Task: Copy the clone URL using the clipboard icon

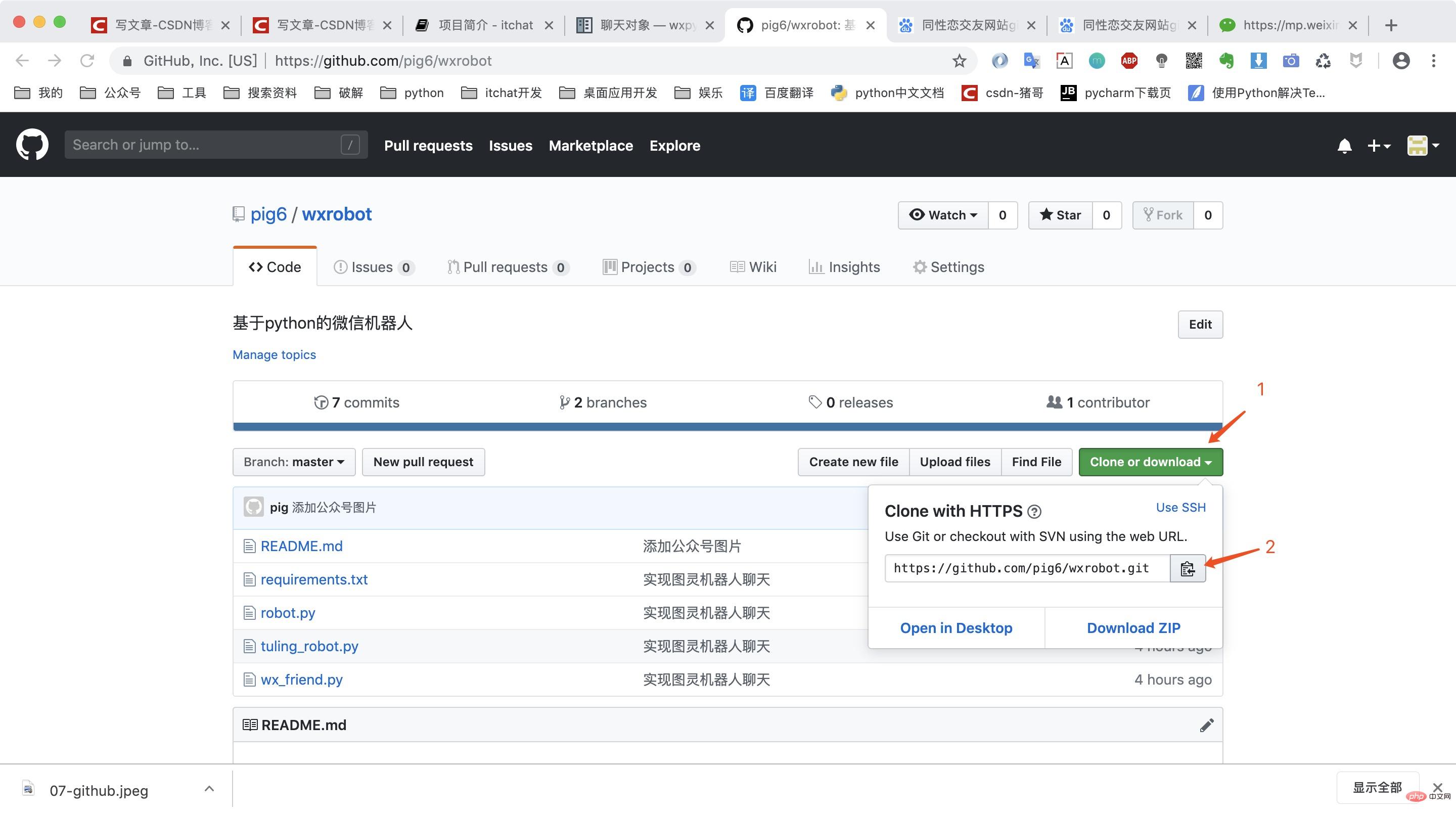Action: pos(1187,568)
